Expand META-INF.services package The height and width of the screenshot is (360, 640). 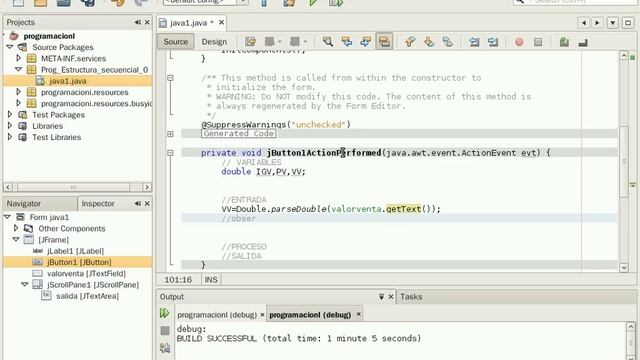(x=18, y=58)
